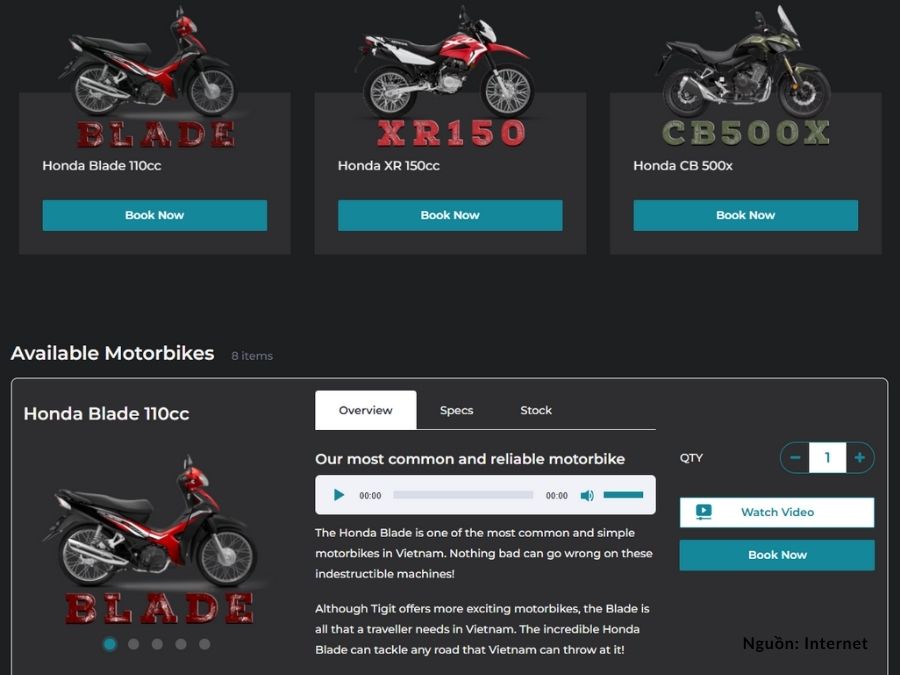Seek on the audio progress bar
The width and height of the screenshot is (900, 675).
(463, 495)
